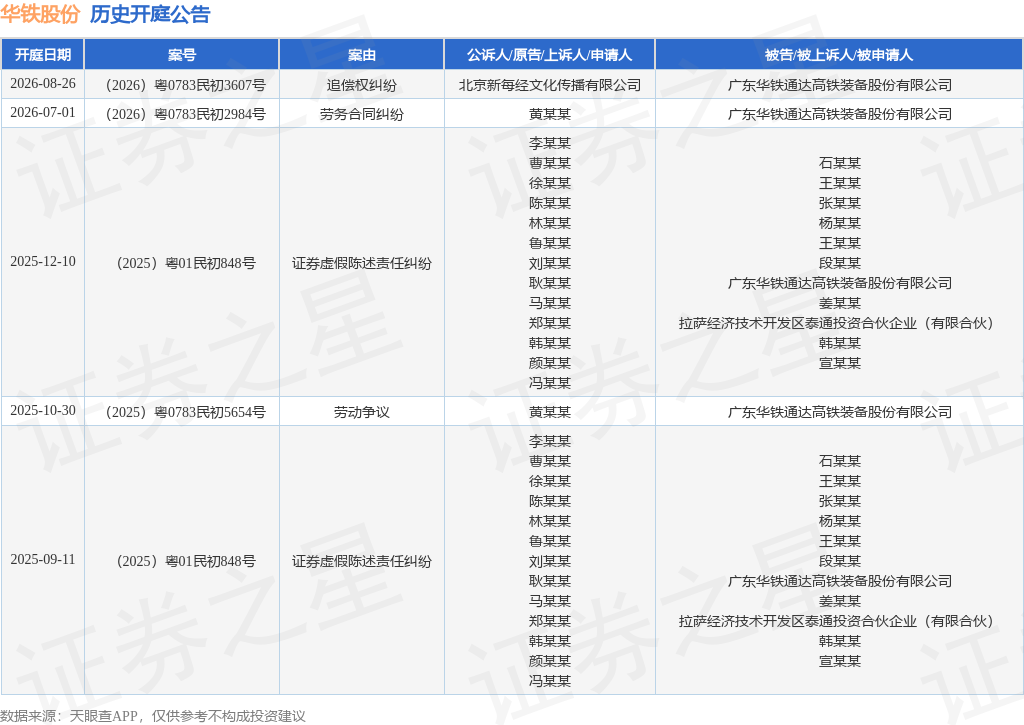Select the 劳务合同纠纷 cell
This screenshot has height=725, width=1024.
(362, 114)
